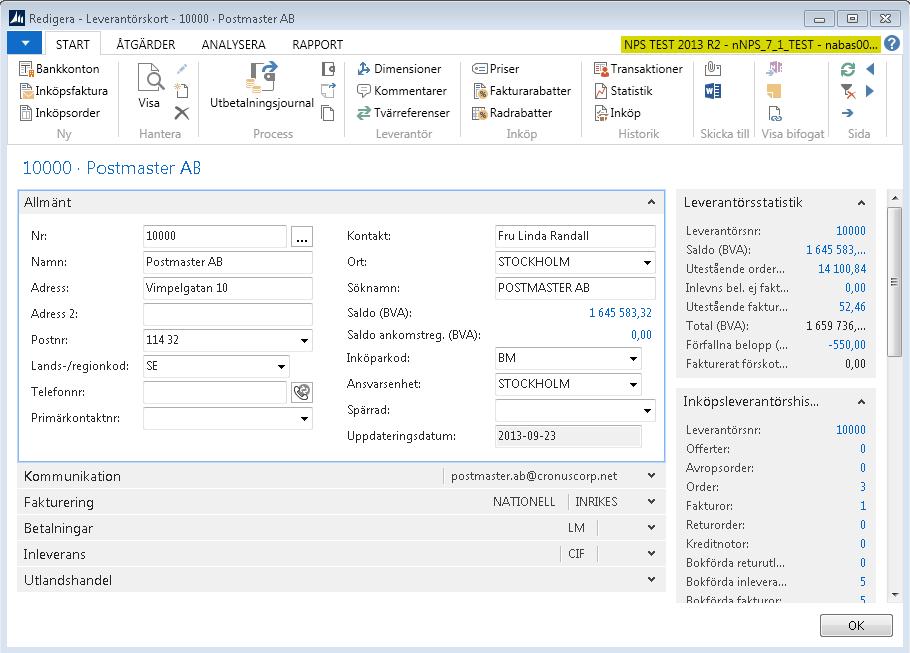Open Radrabatter
Viewport: 910px width, 653px height.
(512, 113)
